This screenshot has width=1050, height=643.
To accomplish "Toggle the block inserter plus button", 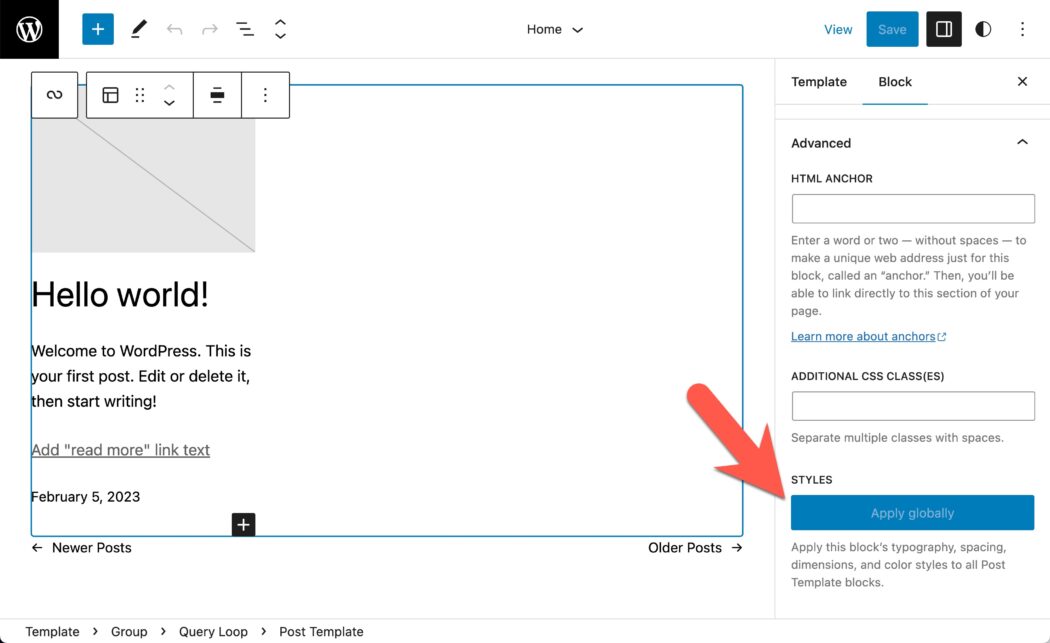I will pos(98,29).
